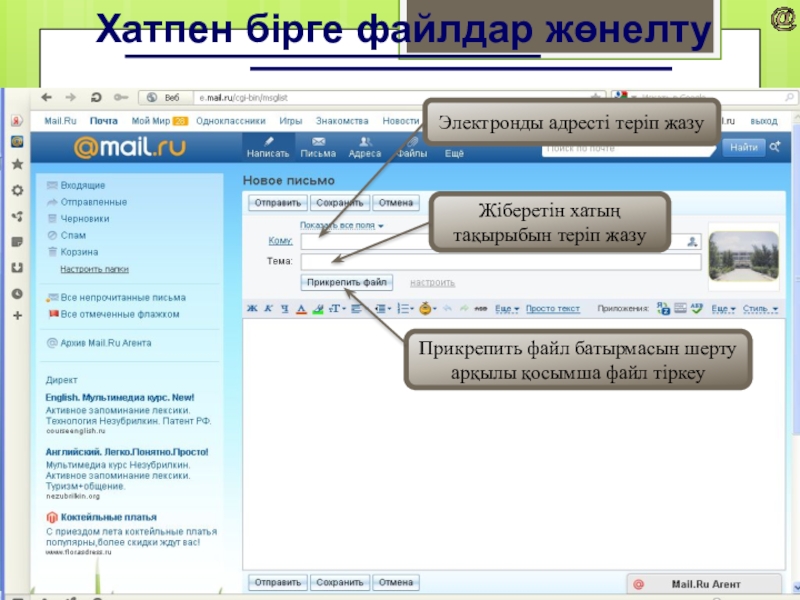Click the Написать compose icon
The width and height of the screenshot is (800, 600).
[x=268, y=148]
